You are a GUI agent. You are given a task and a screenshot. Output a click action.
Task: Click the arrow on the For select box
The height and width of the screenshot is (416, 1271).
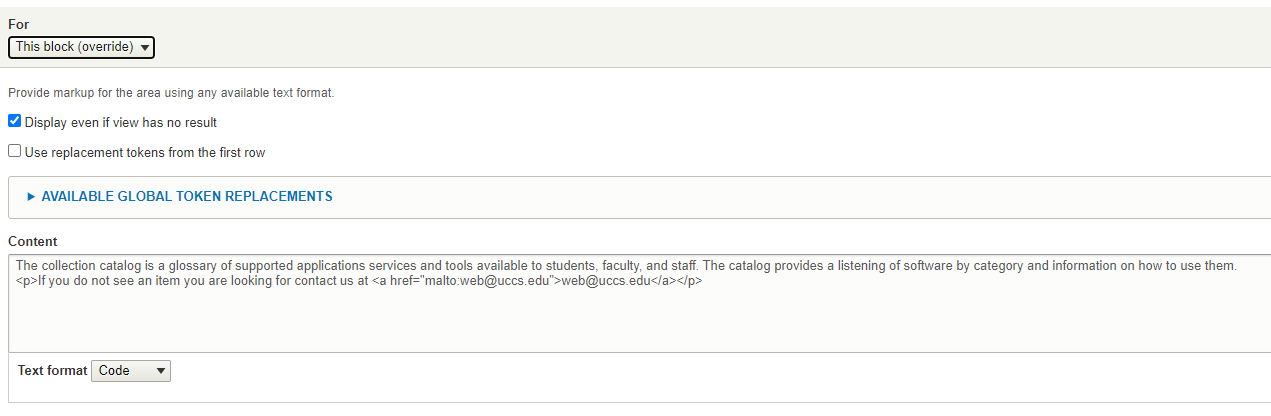coord(145,47)
